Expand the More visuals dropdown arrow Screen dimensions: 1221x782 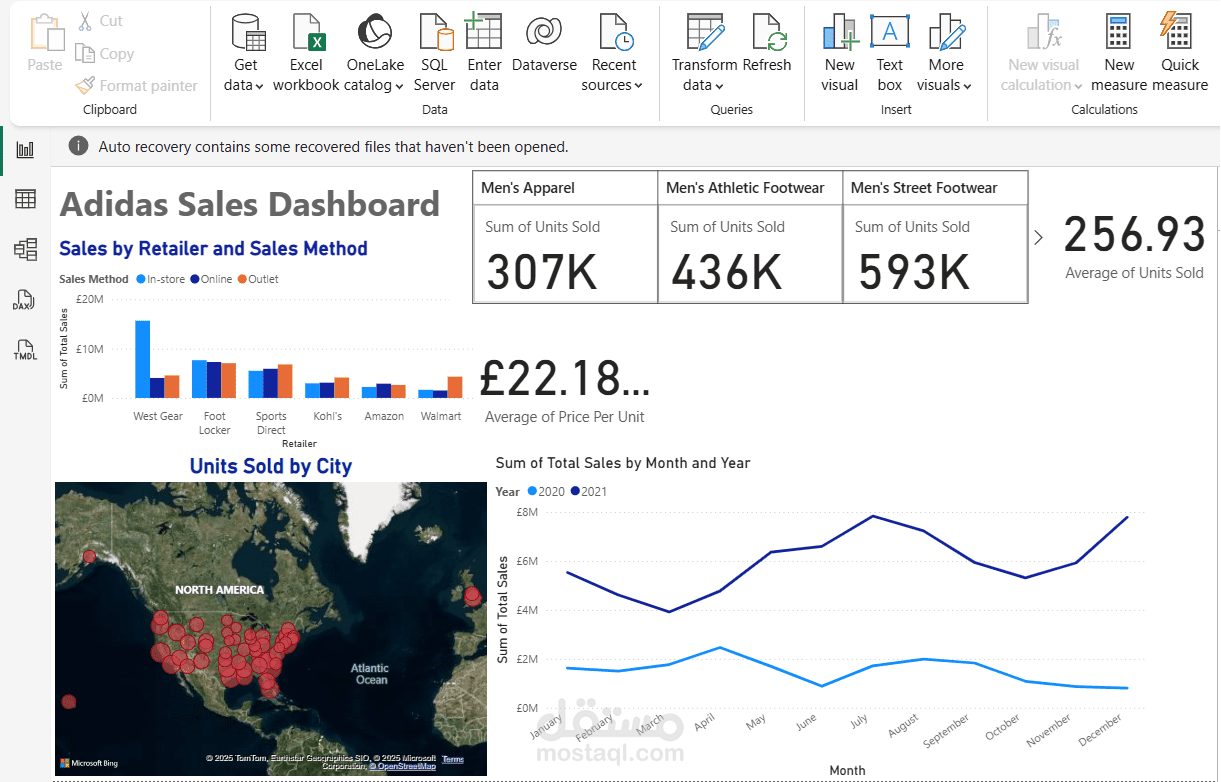967,86
